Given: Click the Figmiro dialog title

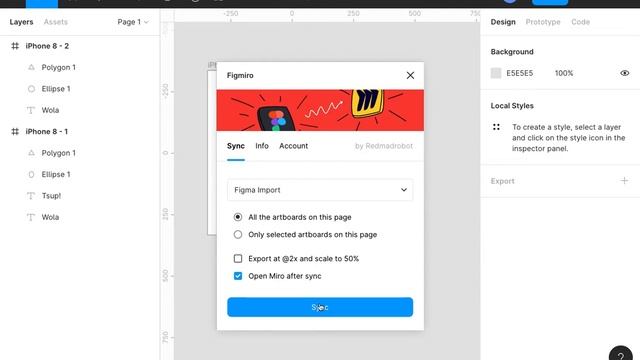Looking at the screenshot, I should coord(240,76).
